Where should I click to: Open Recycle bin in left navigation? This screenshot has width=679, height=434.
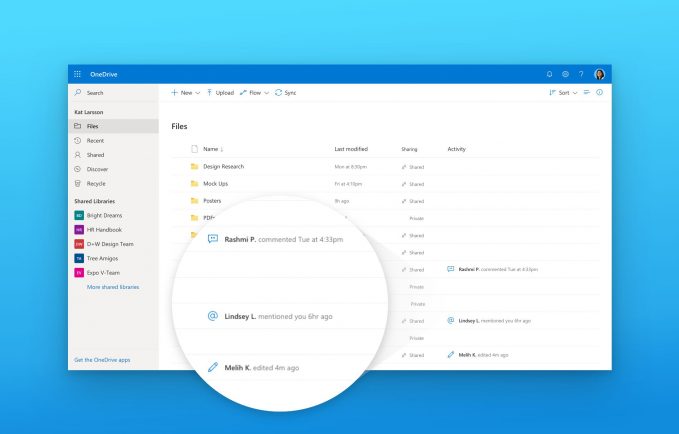click(113, 183)
